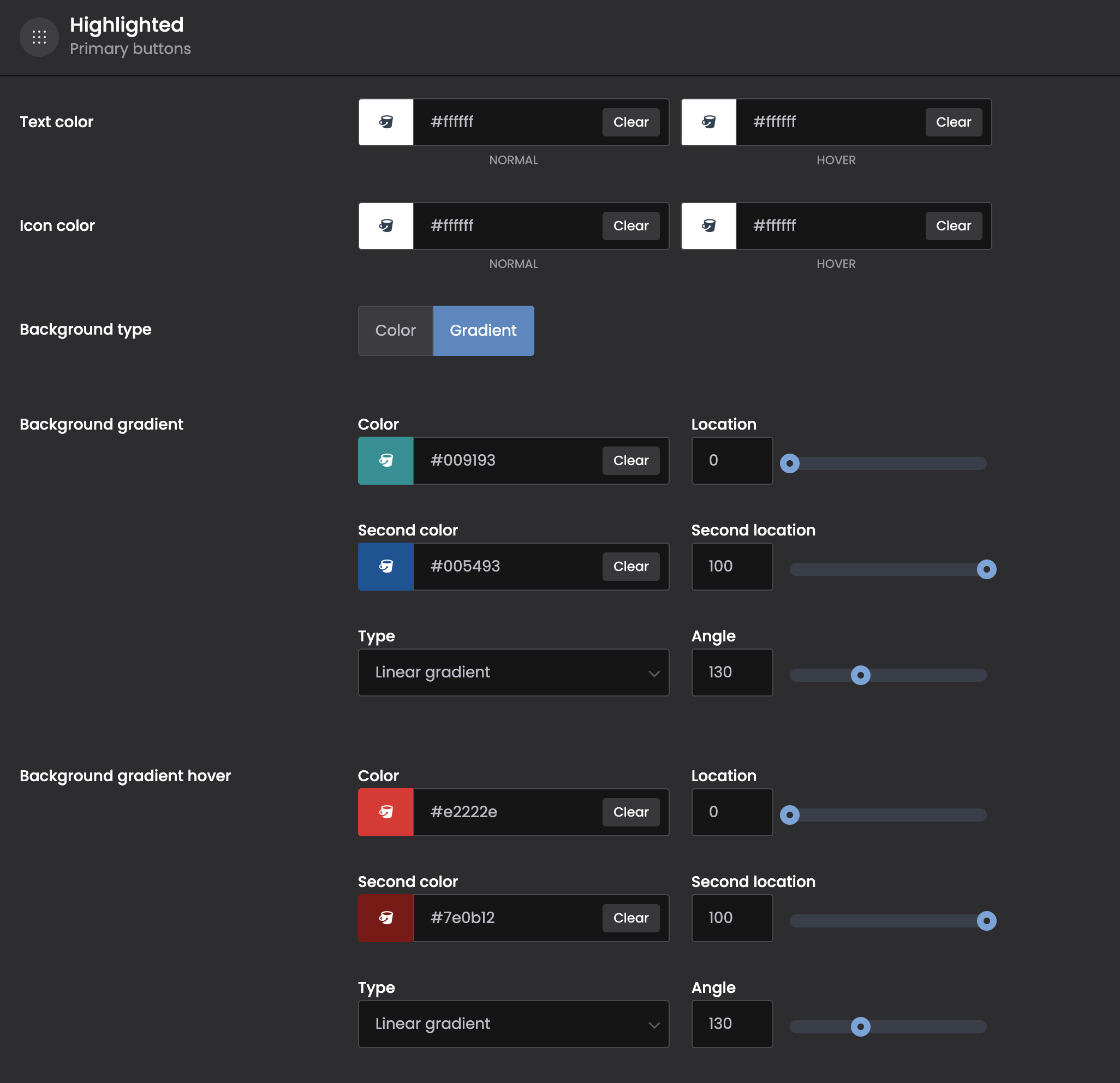Clear the #005493 second color

point(630,567)
